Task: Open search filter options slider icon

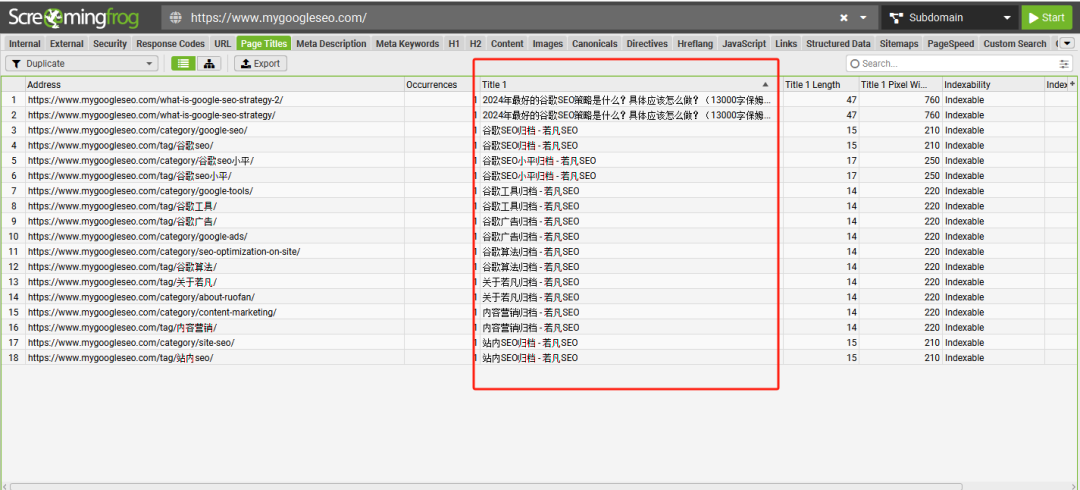Action: point(1064,63)
